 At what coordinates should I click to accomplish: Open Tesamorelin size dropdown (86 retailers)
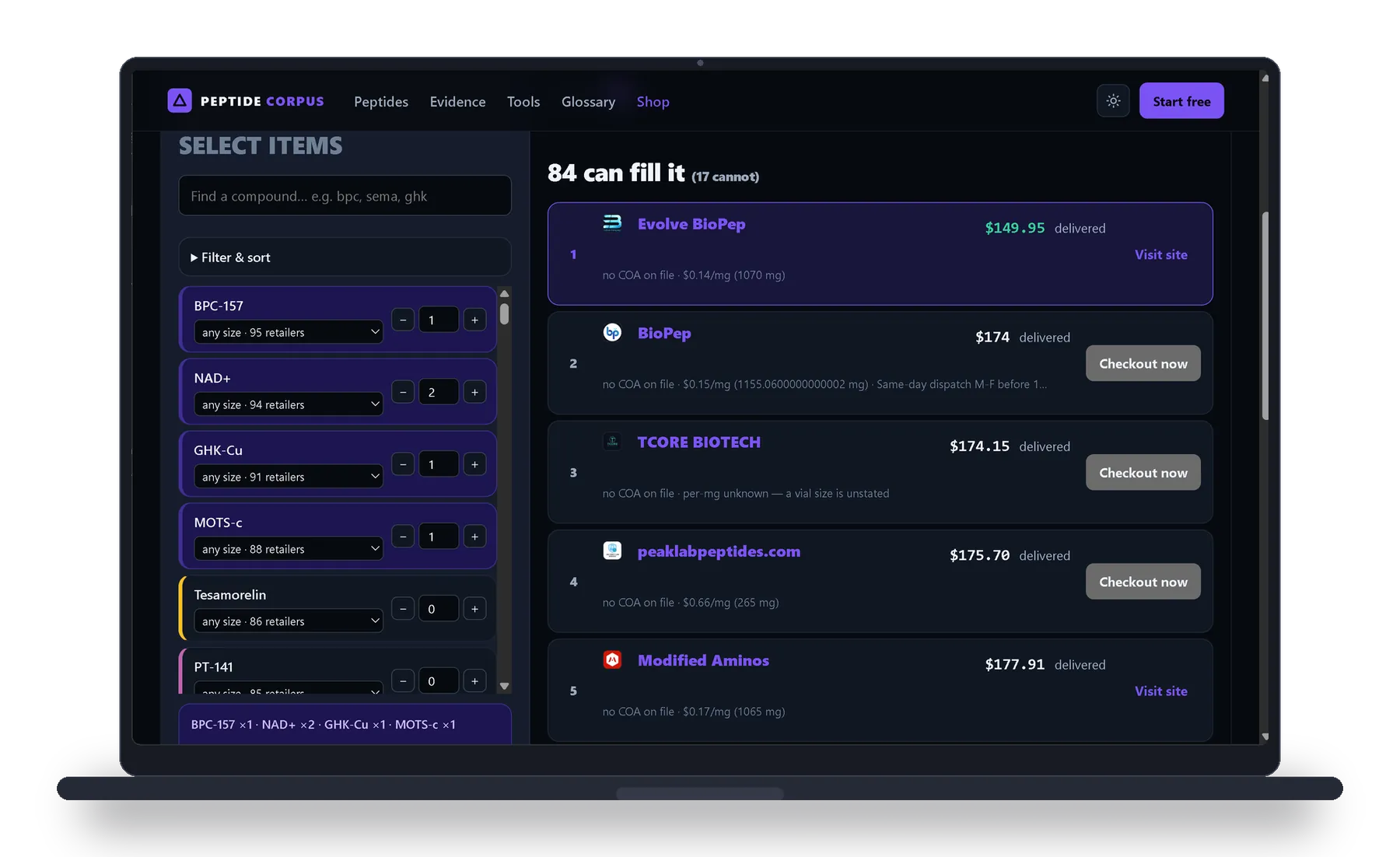(289, 621)
